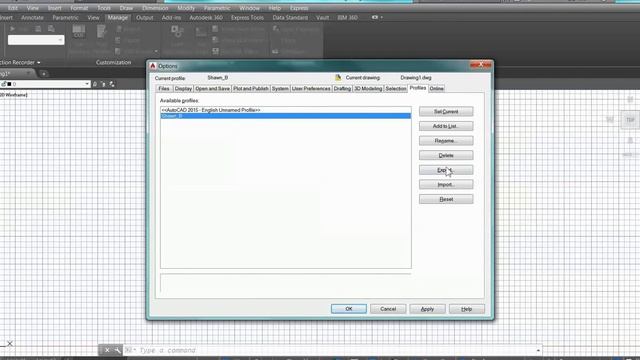Open the User Interface (CUI) ribbon icon
The height and width of the screenshot is (360, 640).
coord(78,31)
